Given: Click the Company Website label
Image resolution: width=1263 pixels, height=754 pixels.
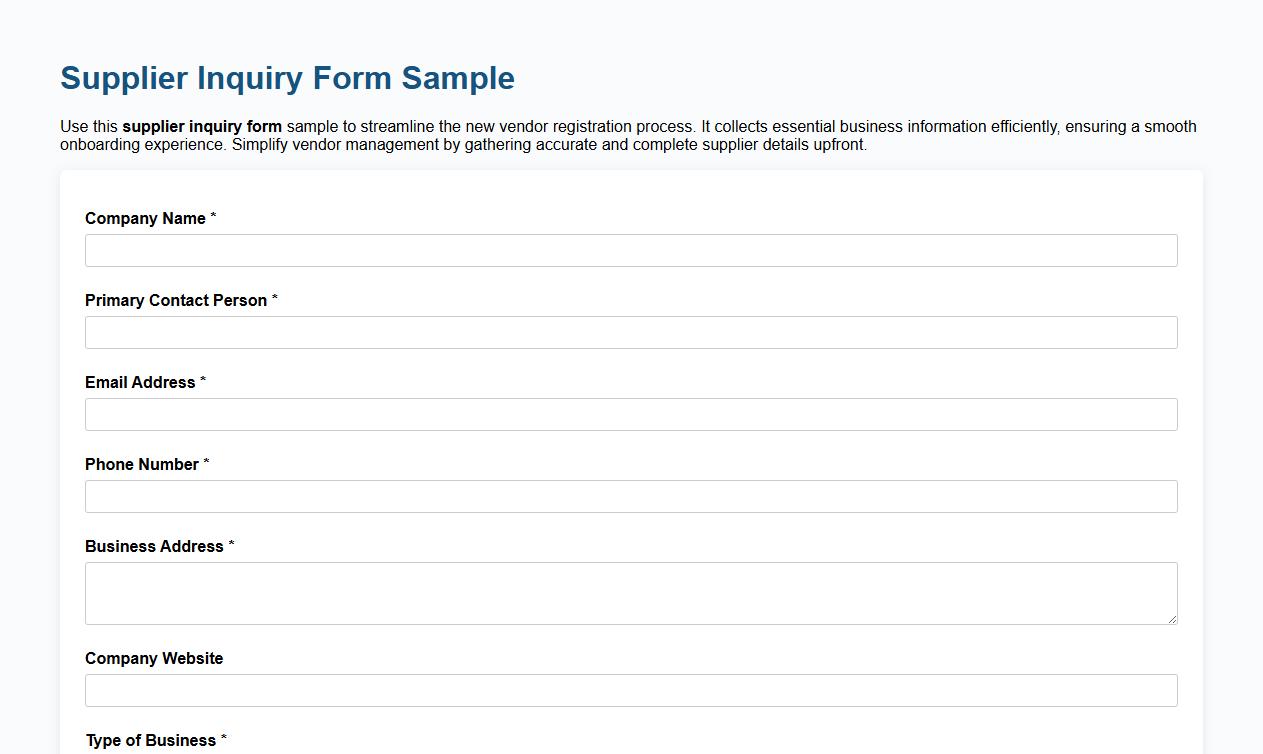Looking at the screenshot, I should tap(154, 658).
